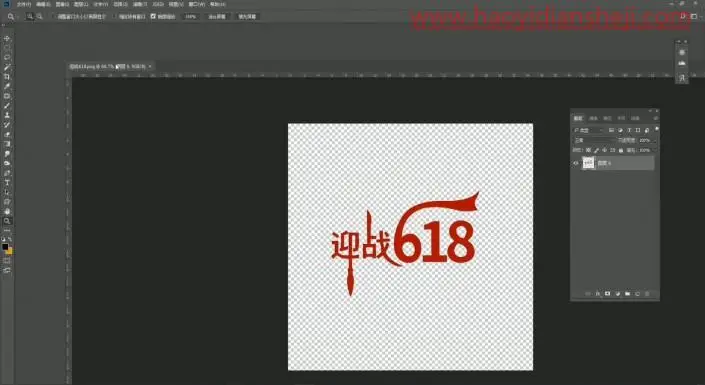705x385 pixels.
Task: Toggle lock position icon
Action: click(604, 150)
